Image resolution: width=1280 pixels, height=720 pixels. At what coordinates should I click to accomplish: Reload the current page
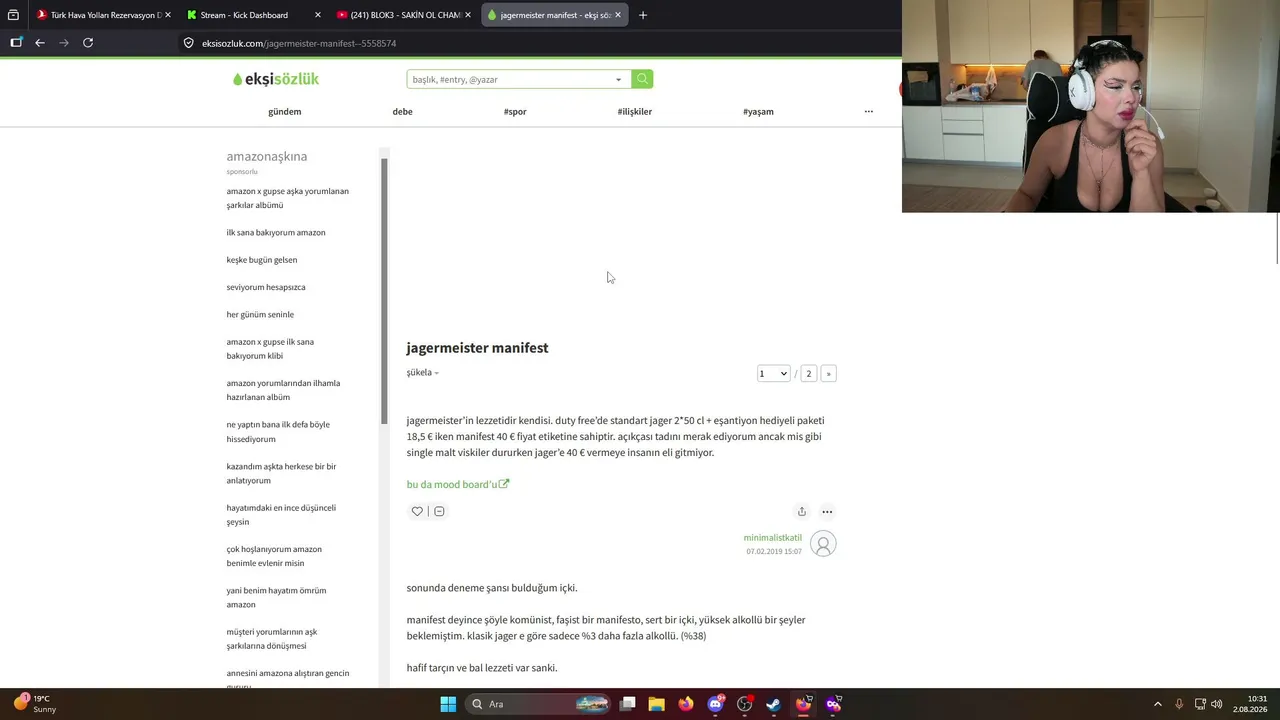(x=88, y=43)
